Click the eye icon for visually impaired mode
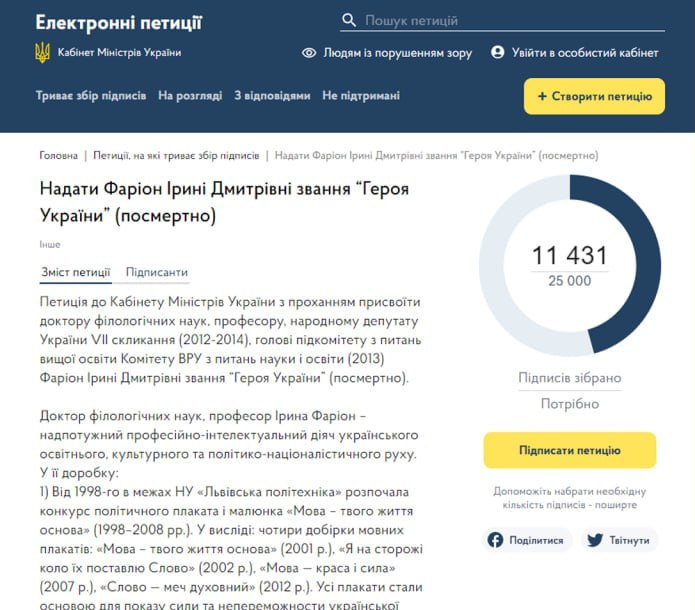The height and width of the screenshot is (610, 695). click(309, 53)
